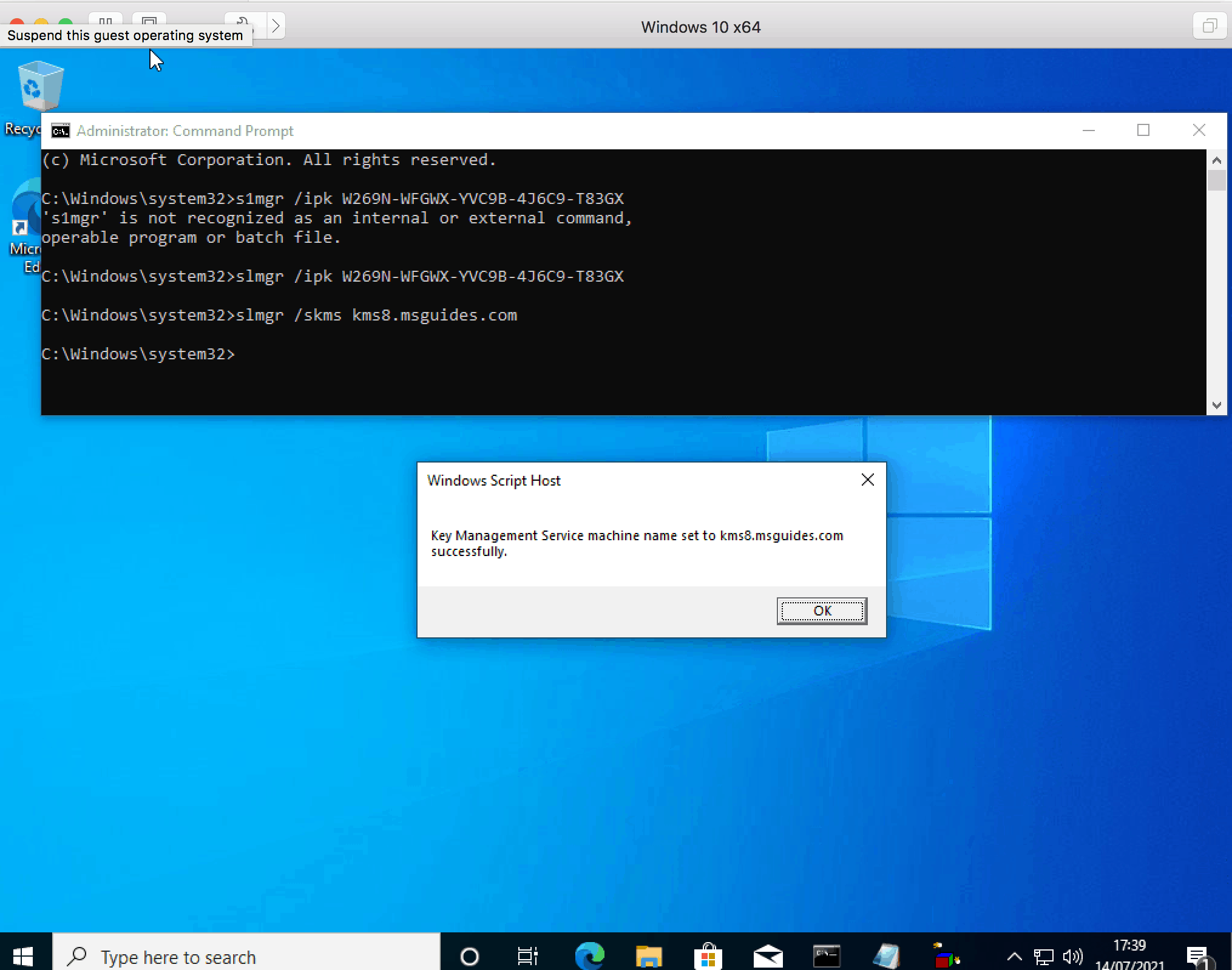1232x970 pixels.
Task: Maximize the Command Prompt window
Action: tap(1143, 131)
